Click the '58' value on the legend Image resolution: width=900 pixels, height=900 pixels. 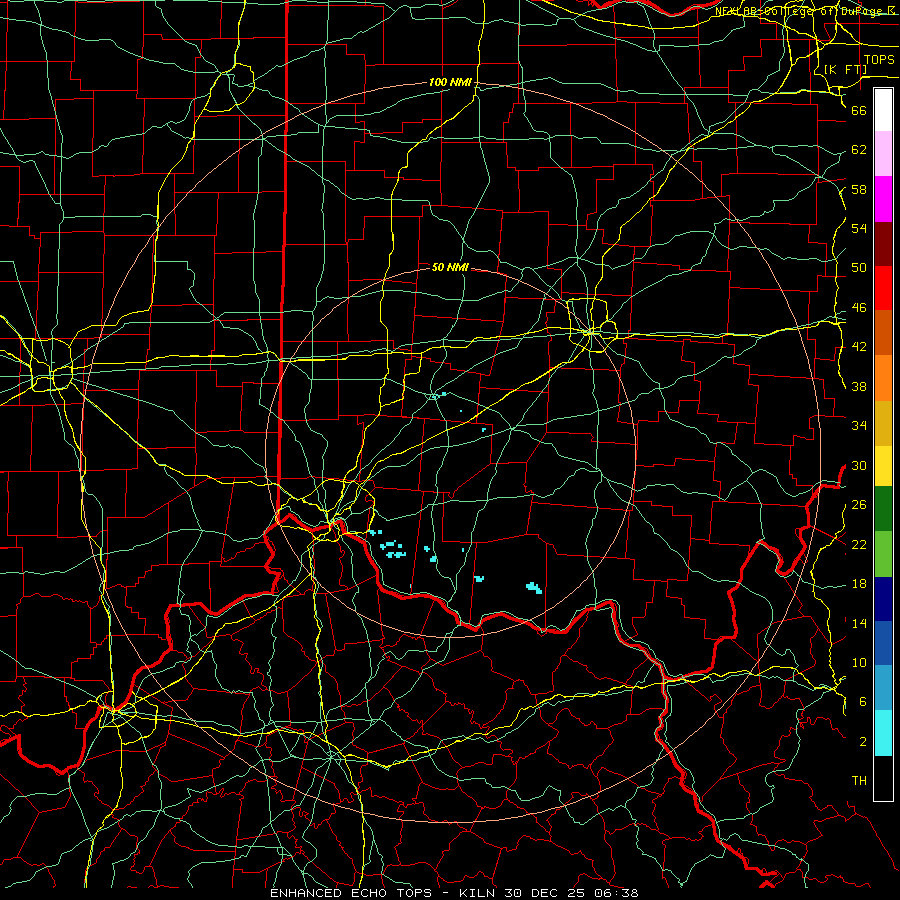click(859, 189)
